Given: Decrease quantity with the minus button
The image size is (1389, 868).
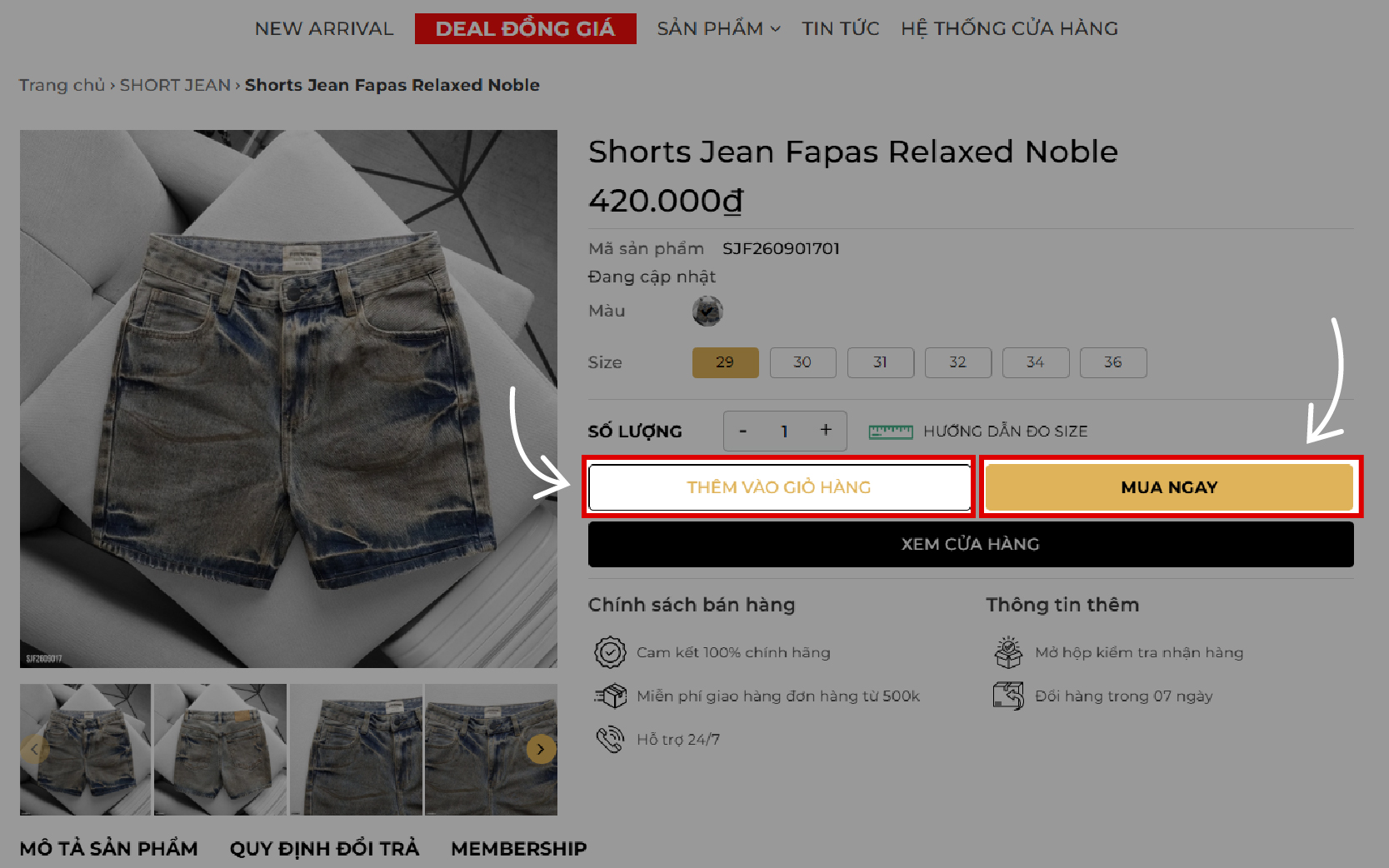Looking at the screenshot, I should [742, 431].
